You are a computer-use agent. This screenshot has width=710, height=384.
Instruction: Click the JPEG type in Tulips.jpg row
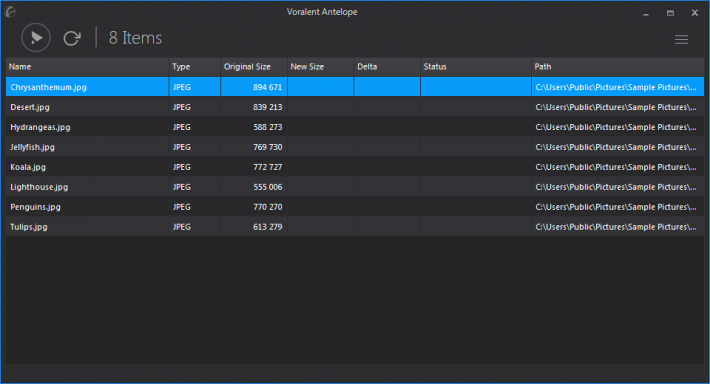182,227
